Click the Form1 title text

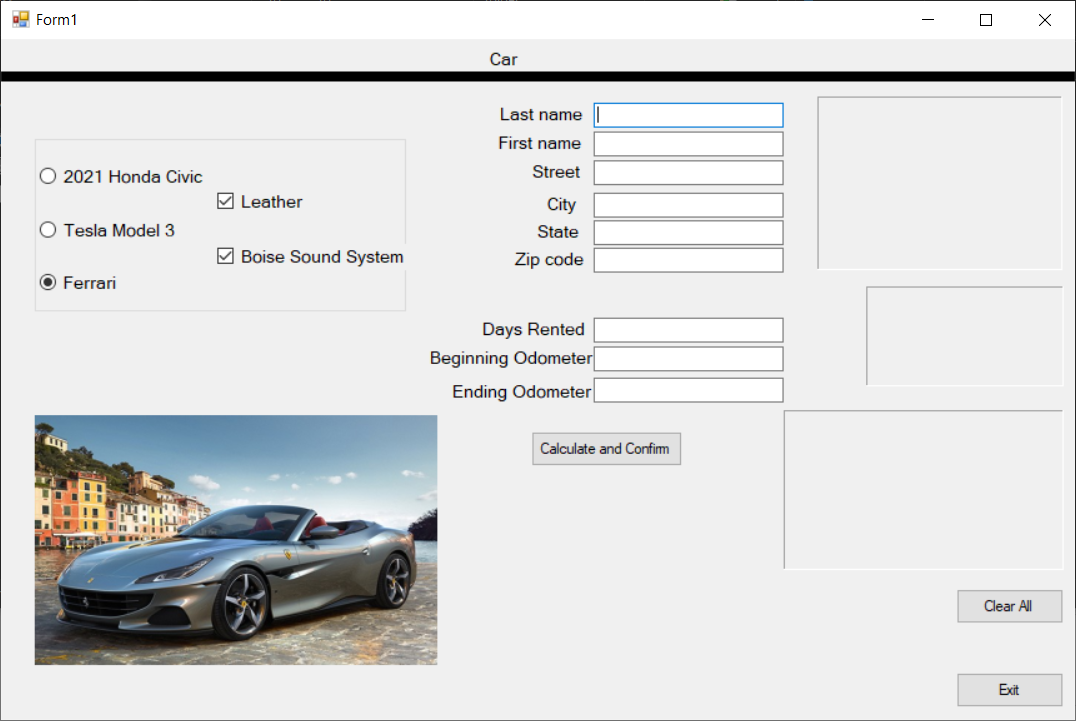pyautogui.click(x=56, y=20)
